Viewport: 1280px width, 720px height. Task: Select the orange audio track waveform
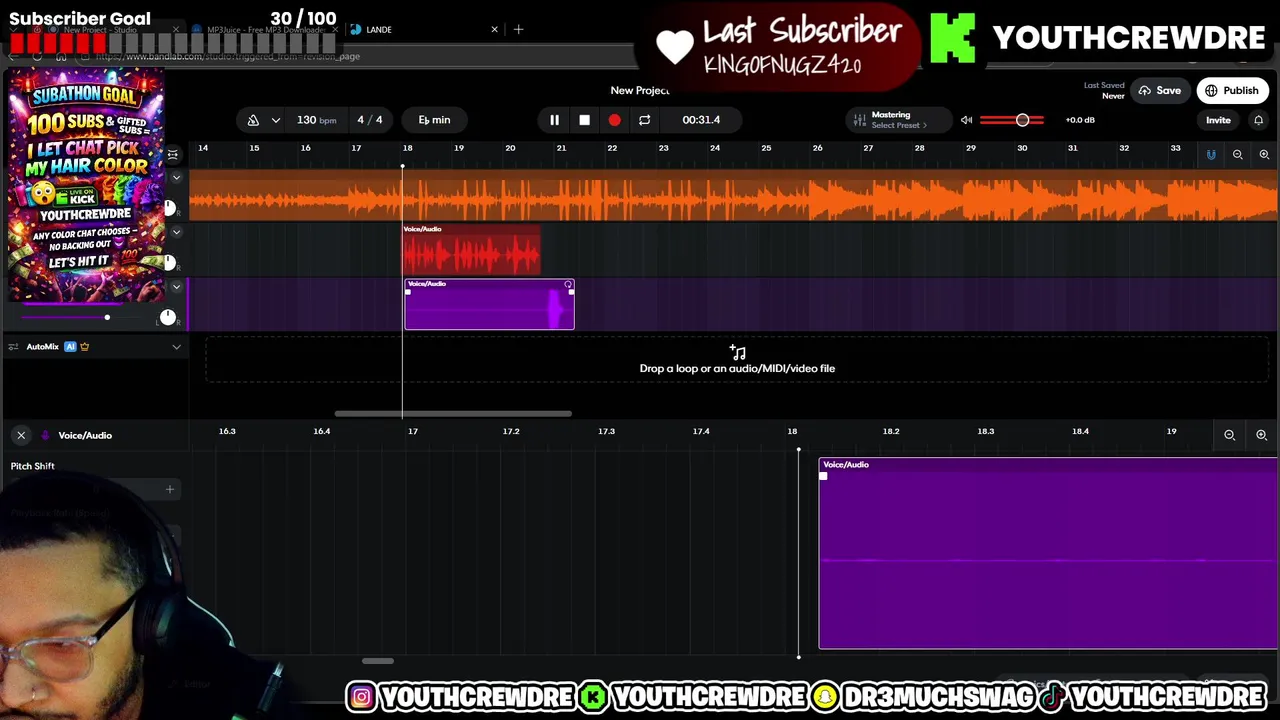tap(733, 195)
